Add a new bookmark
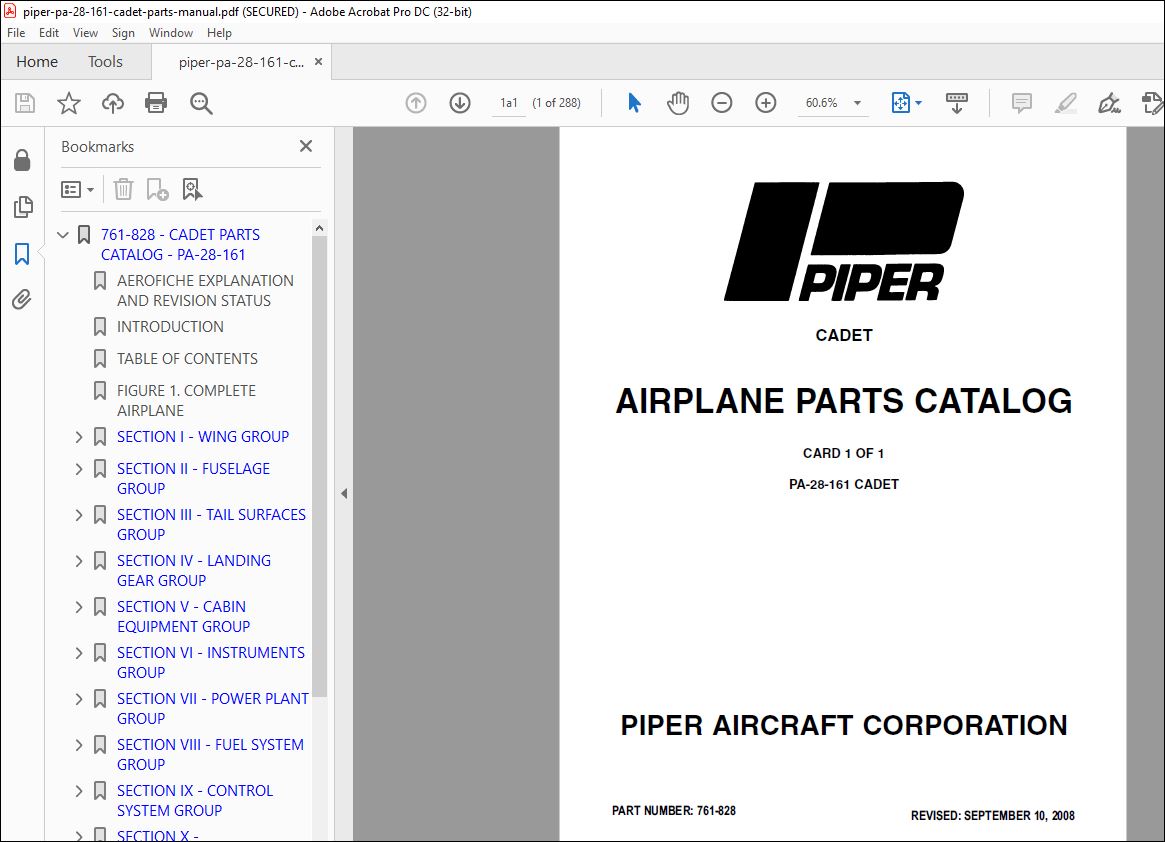This screenshot has height=842, width=1165. point(158,190)
